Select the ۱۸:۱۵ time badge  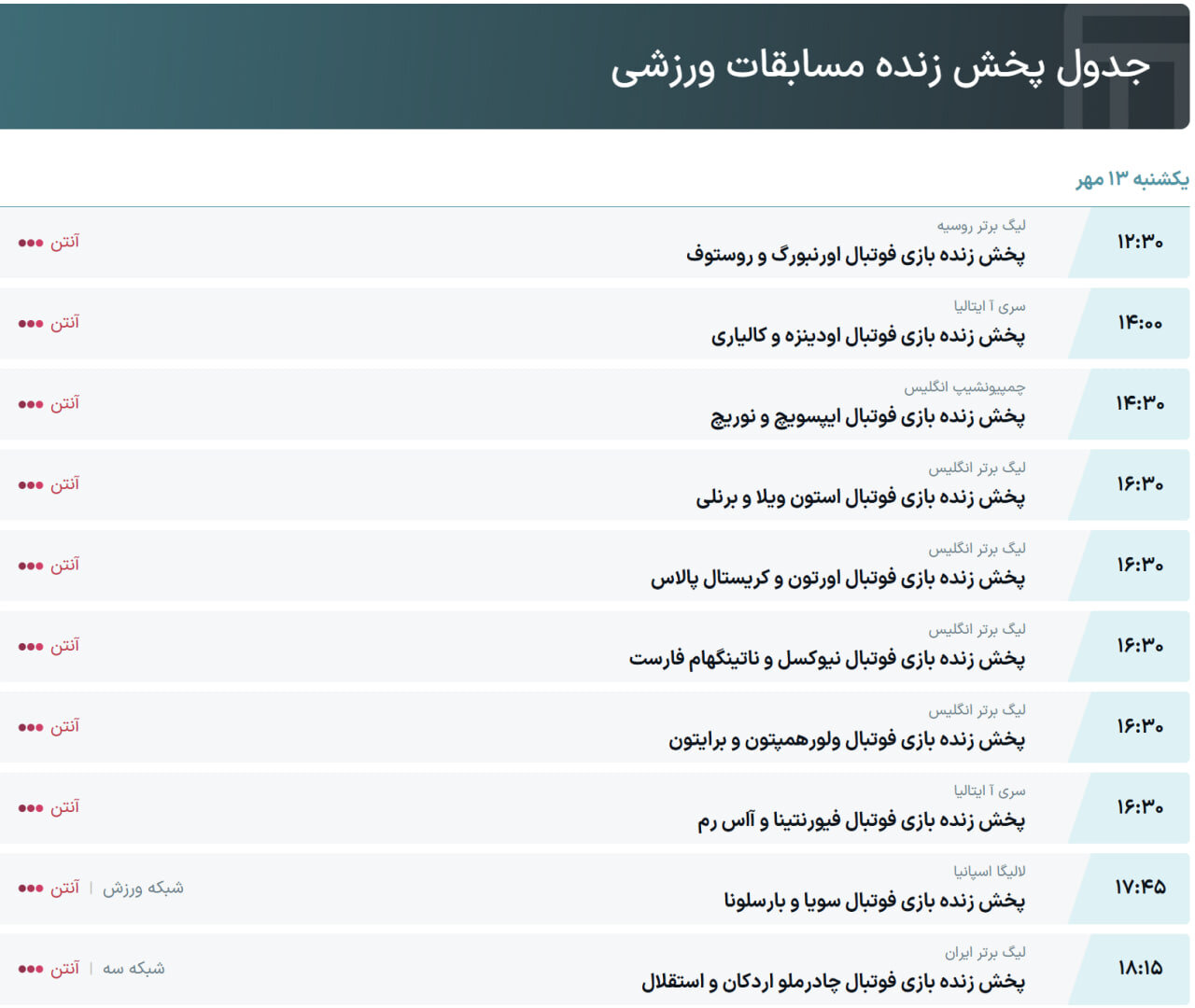[x=1140, y=969]
